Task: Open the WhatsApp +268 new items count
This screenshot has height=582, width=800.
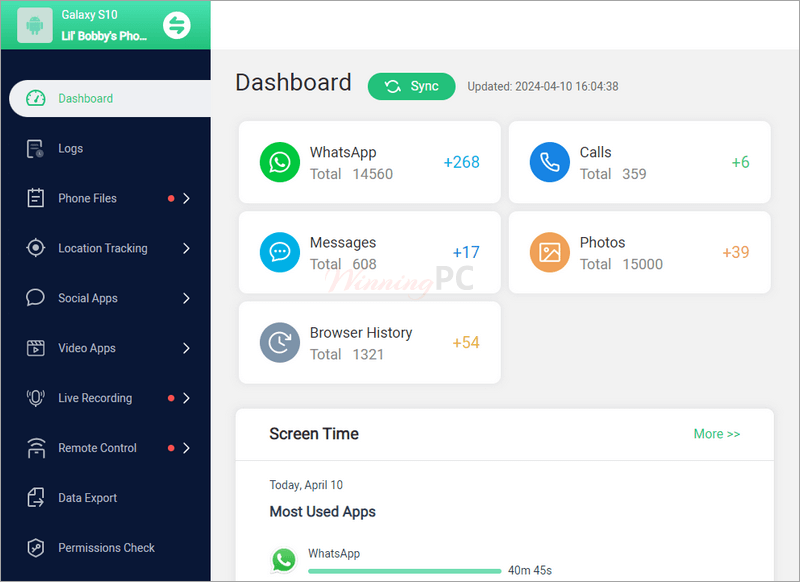Action: tap(461, 162)
